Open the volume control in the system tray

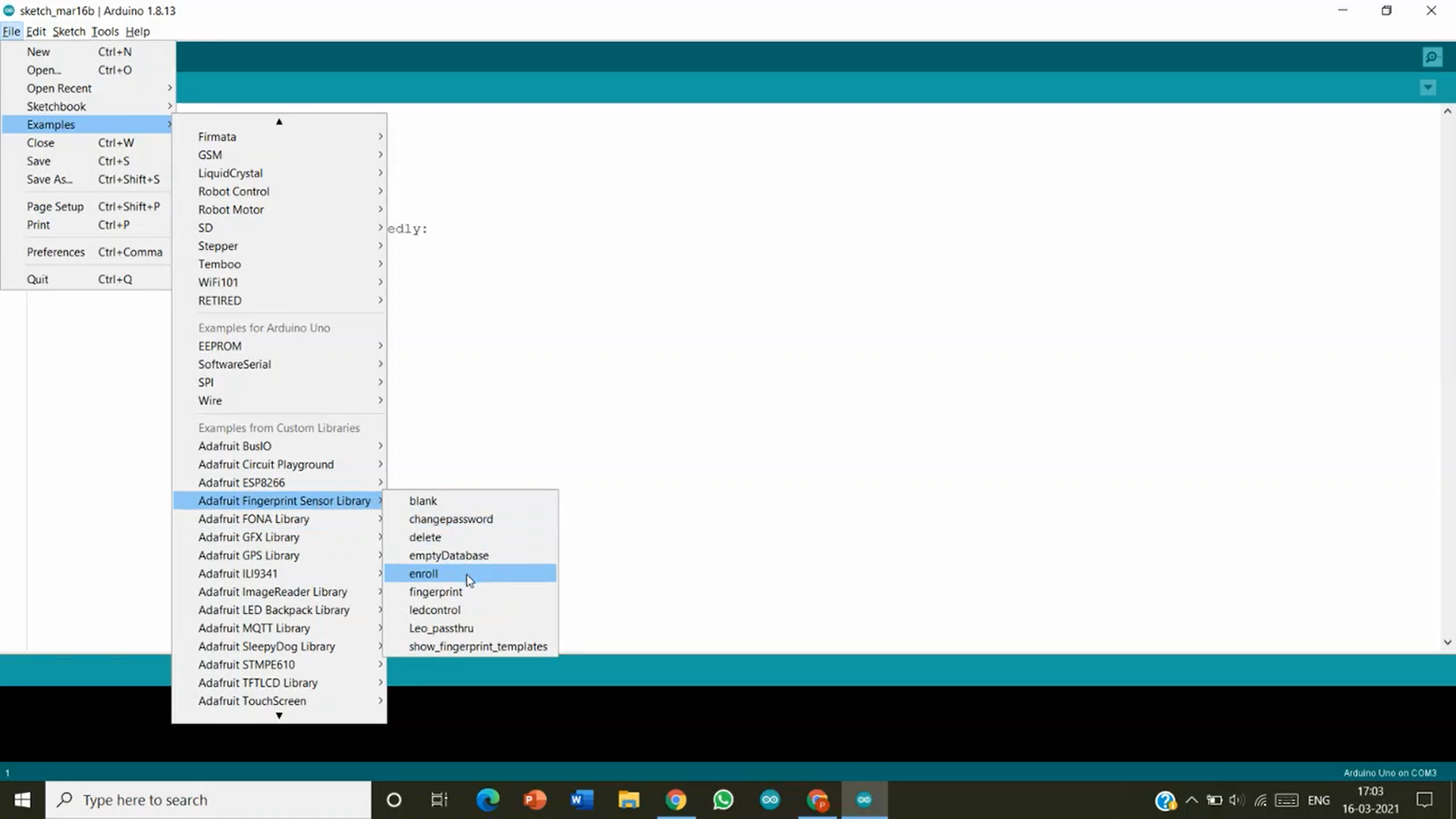(x=1238, y=800)
